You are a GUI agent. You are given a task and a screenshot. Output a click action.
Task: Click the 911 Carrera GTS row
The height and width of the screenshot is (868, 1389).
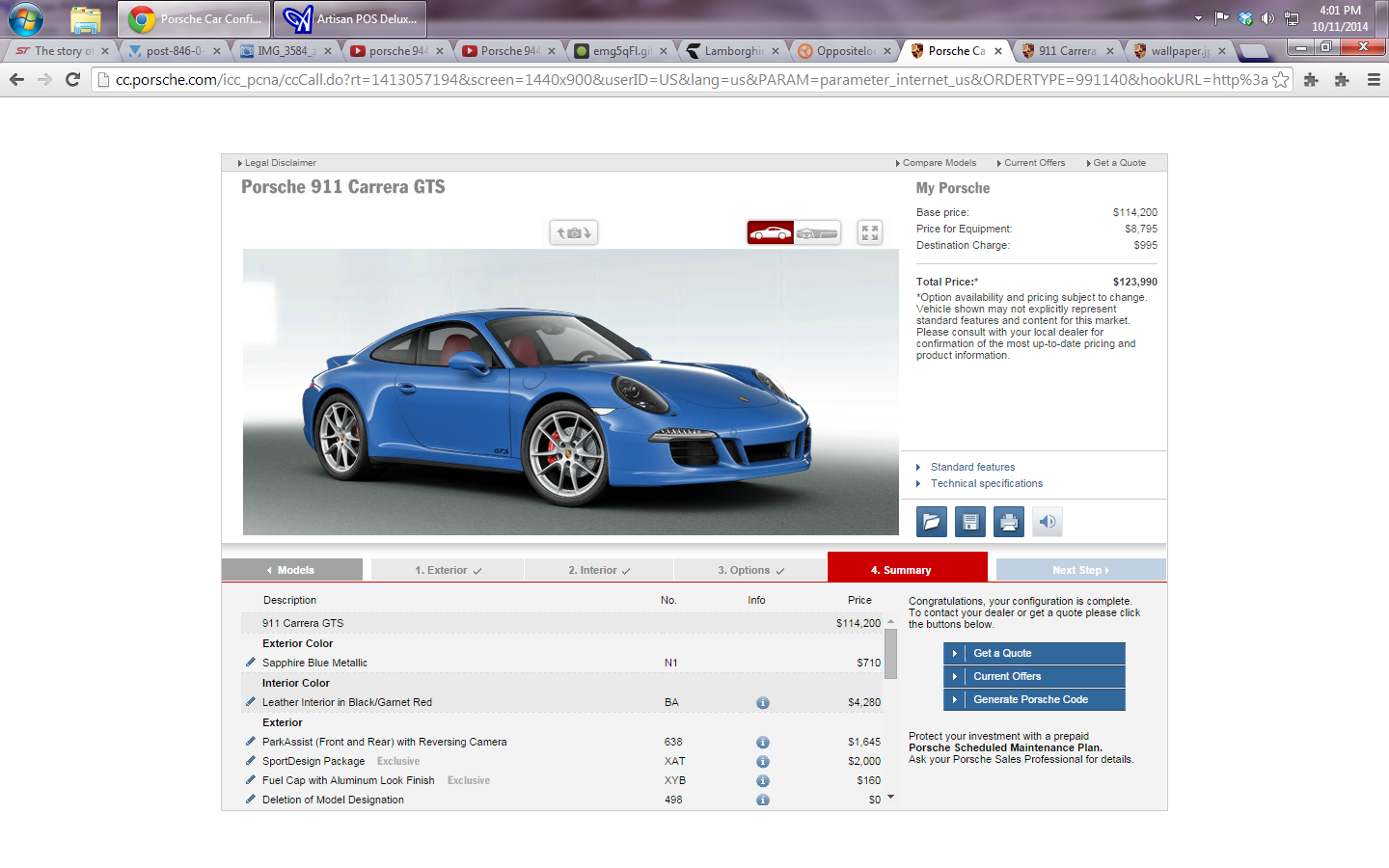coord(562,623)
